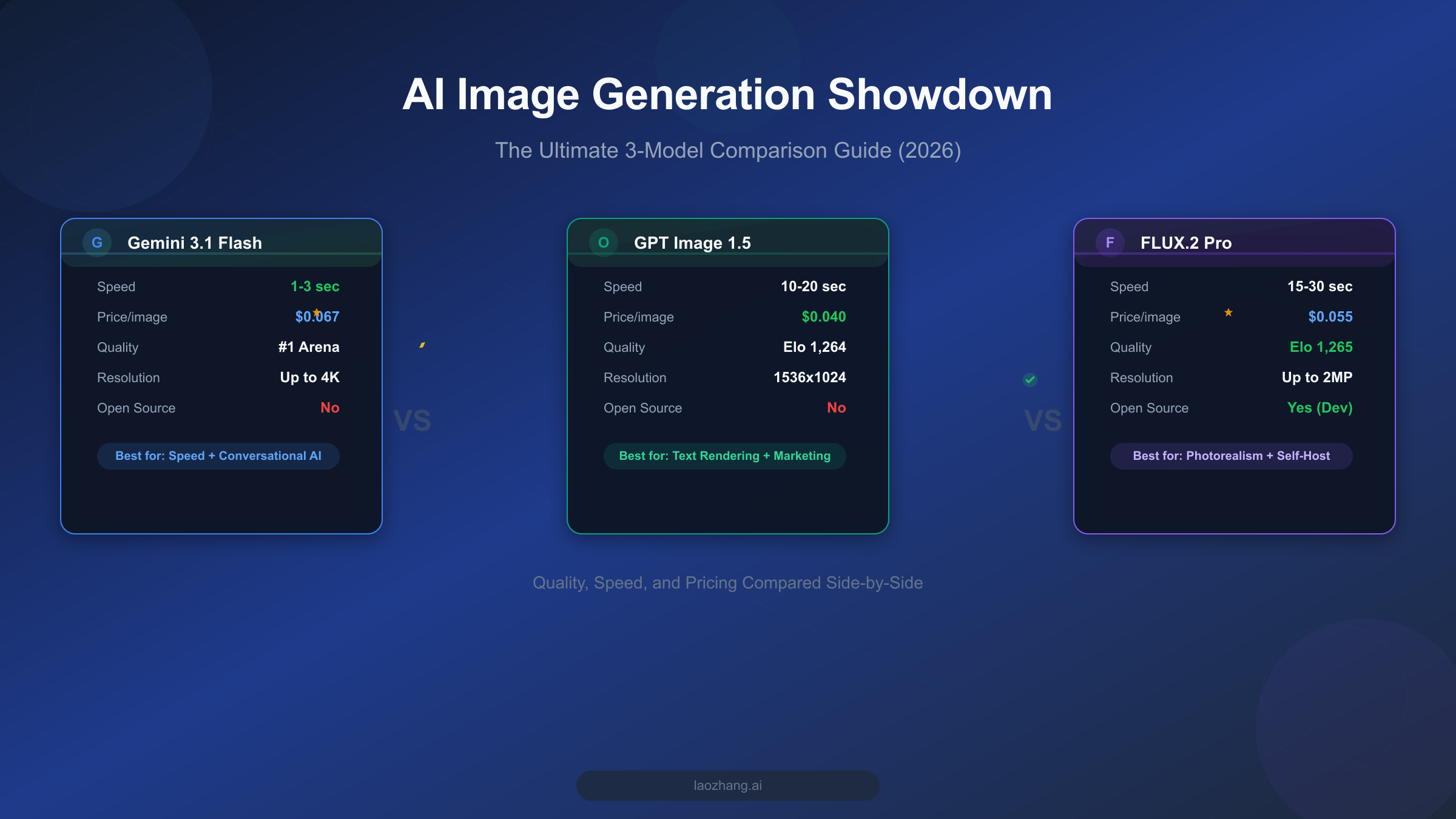Select the '1-3 sec' speed value
The image size is (1456, 819).
(x=315, y=286)
